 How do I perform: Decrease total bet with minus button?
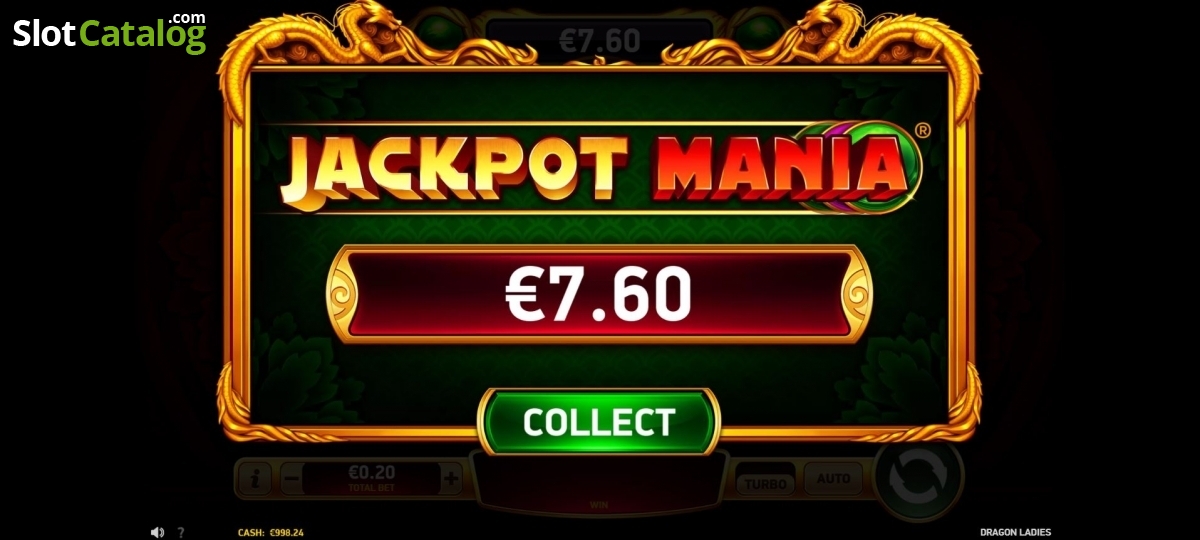point(290,479)
